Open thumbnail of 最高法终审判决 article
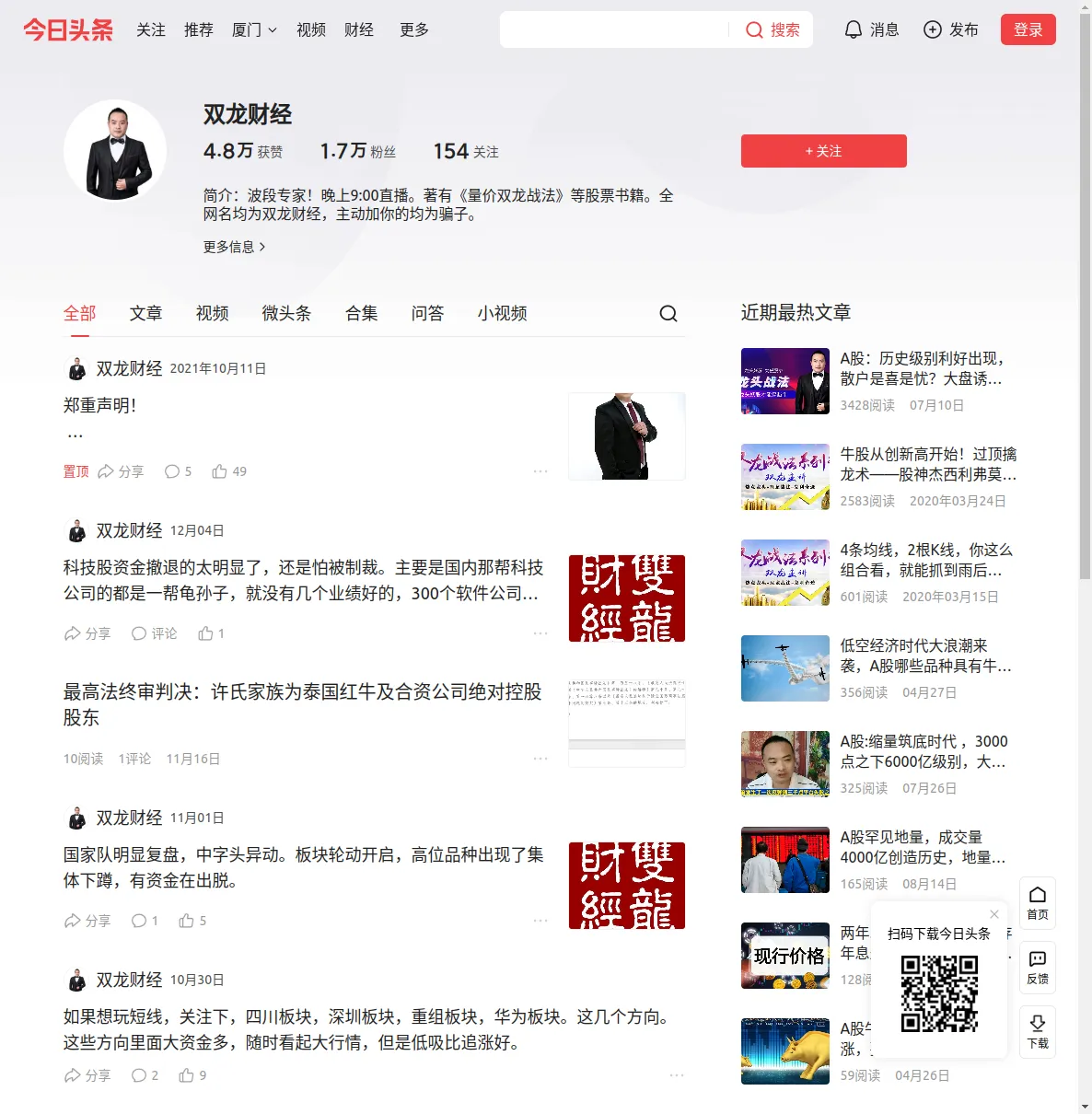1092x1114 pixels. pos(627,724)
